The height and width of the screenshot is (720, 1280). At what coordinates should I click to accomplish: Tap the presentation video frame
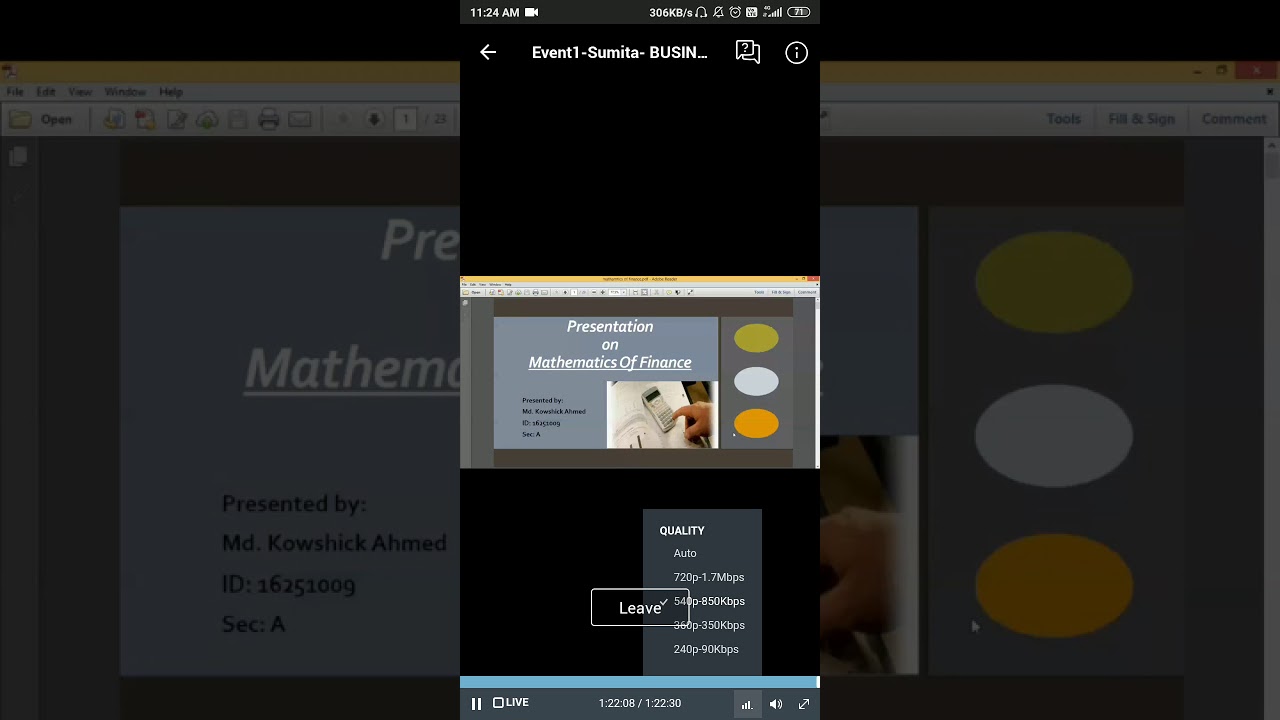click(640, 372)
